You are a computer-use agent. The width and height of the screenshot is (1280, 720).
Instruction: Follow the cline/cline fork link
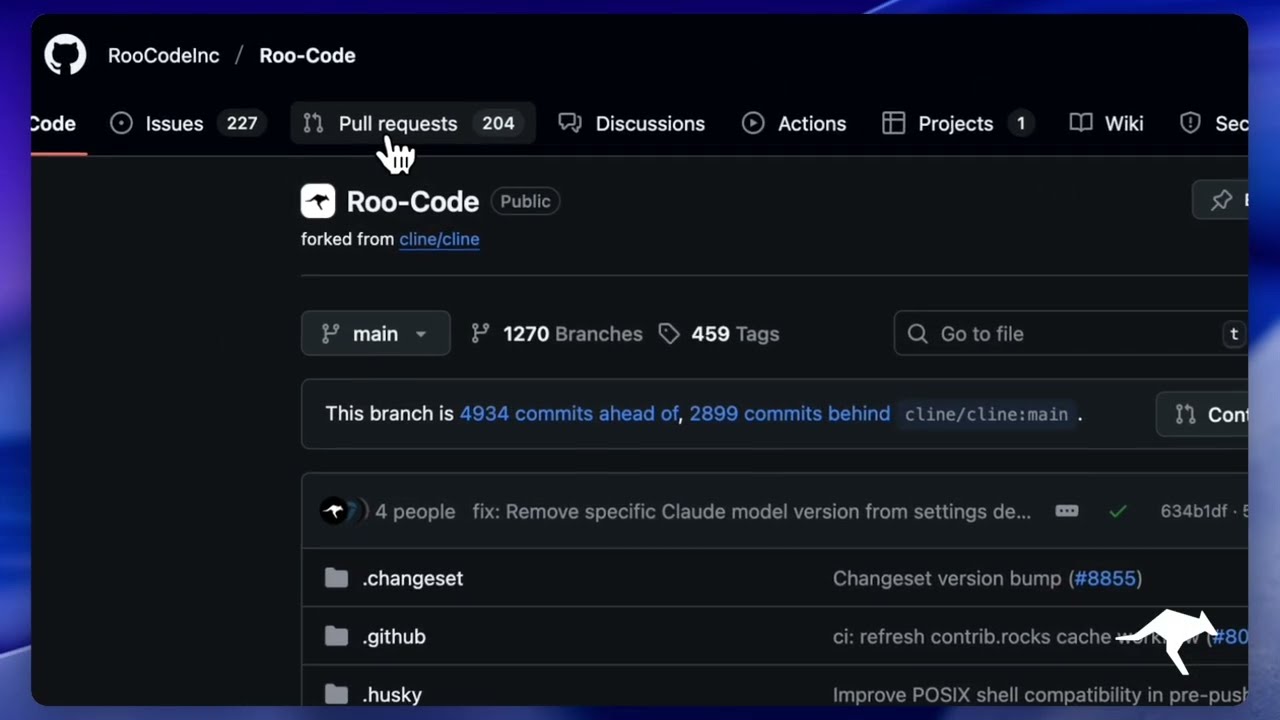439,239
